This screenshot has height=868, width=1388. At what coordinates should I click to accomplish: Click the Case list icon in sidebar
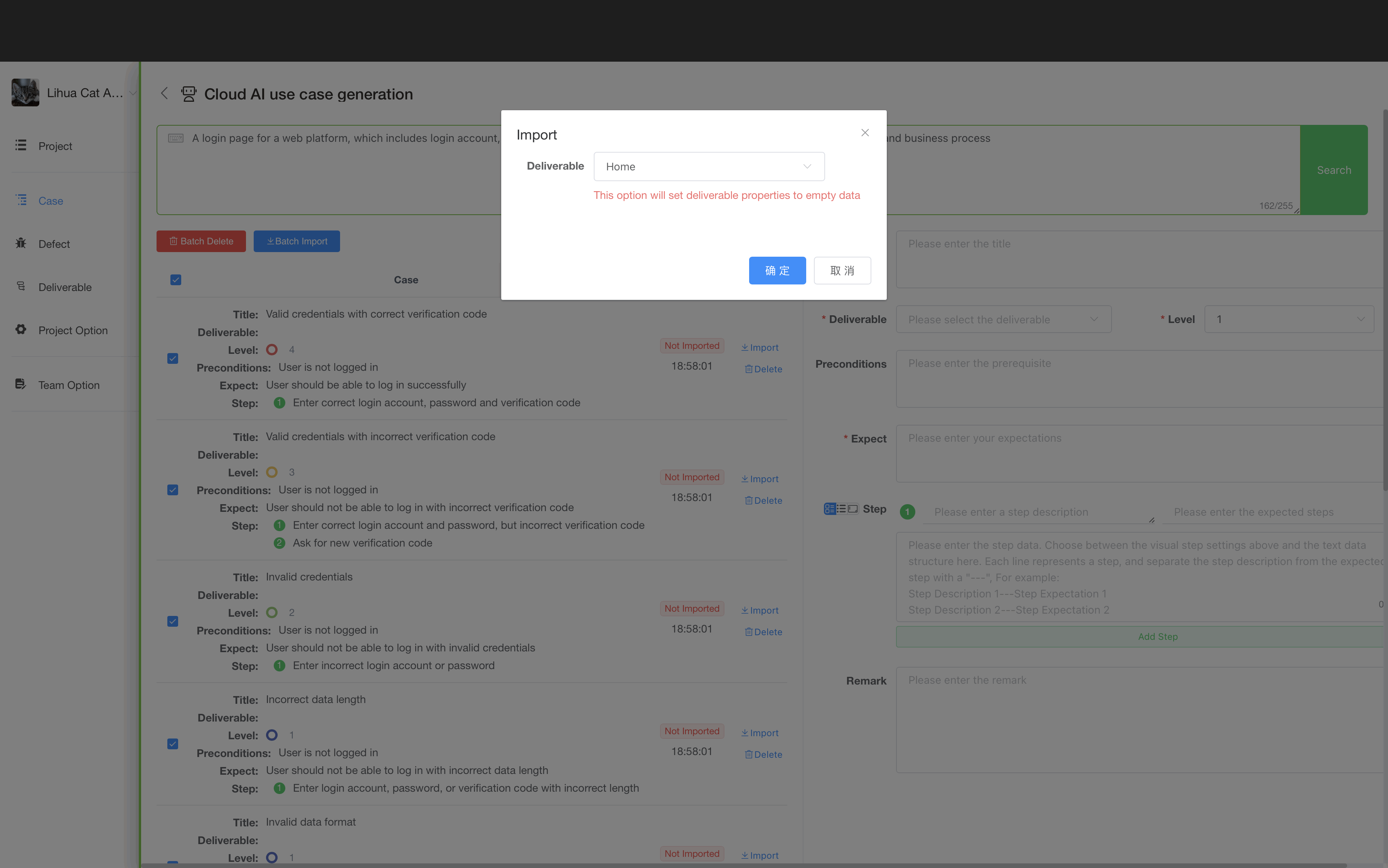(21, 200)
